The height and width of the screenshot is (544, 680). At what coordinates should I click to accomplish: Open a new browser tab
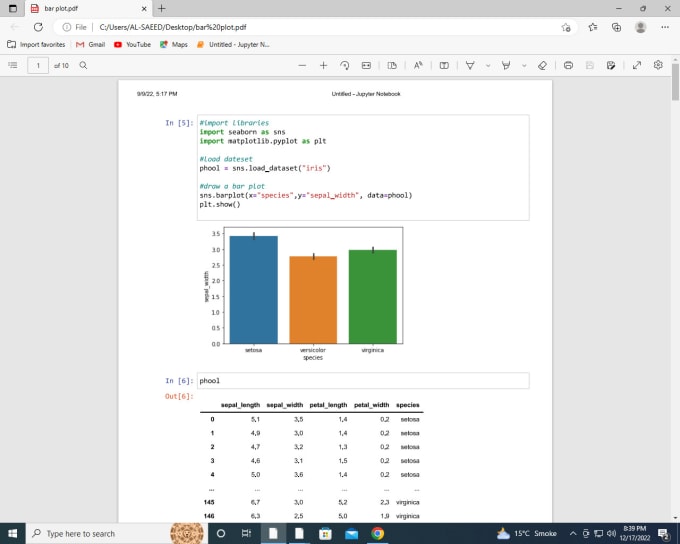(x=161, y=8)
